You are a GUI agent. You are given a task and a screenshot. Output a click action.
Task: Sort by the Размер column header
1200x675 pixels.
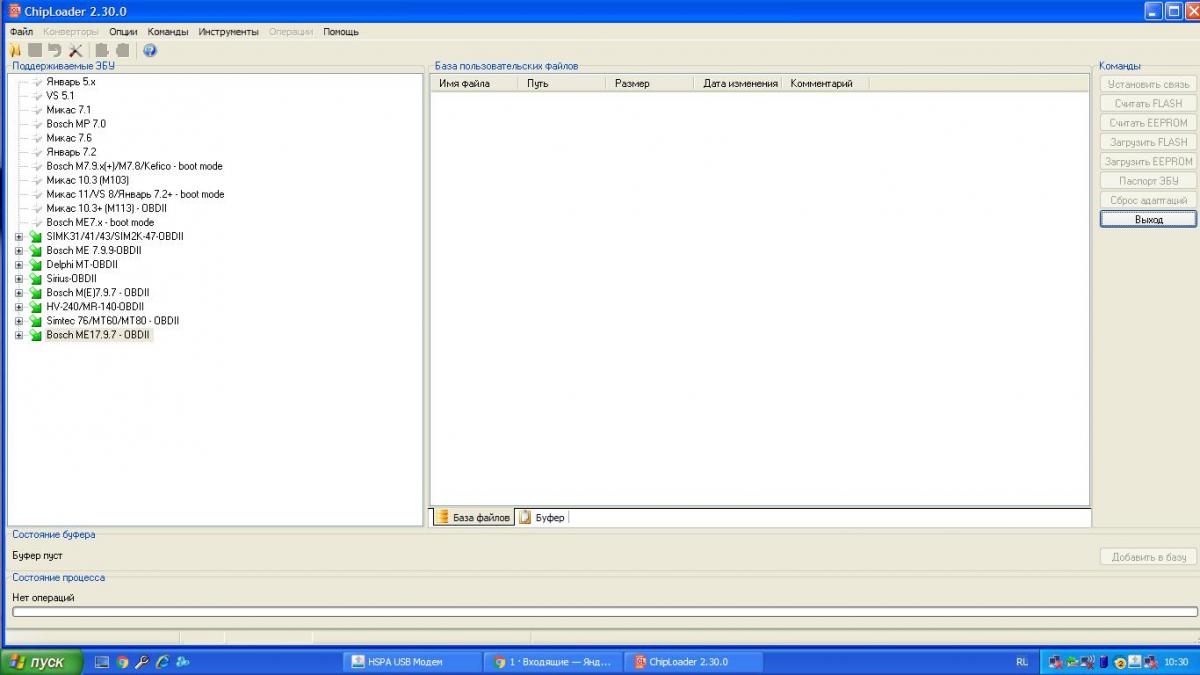tap(651, 84)
